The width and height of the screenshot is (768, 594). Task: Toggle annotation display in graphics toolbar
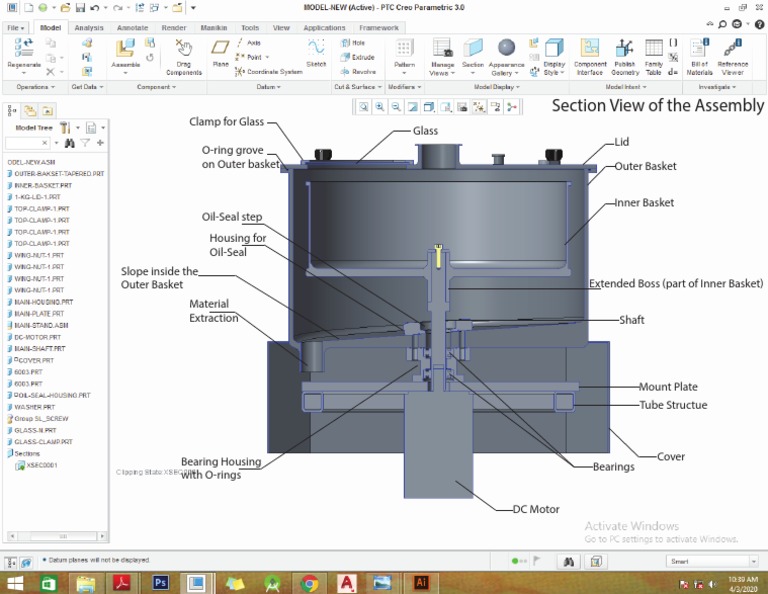pyautogui.click(x=495, y=107)
